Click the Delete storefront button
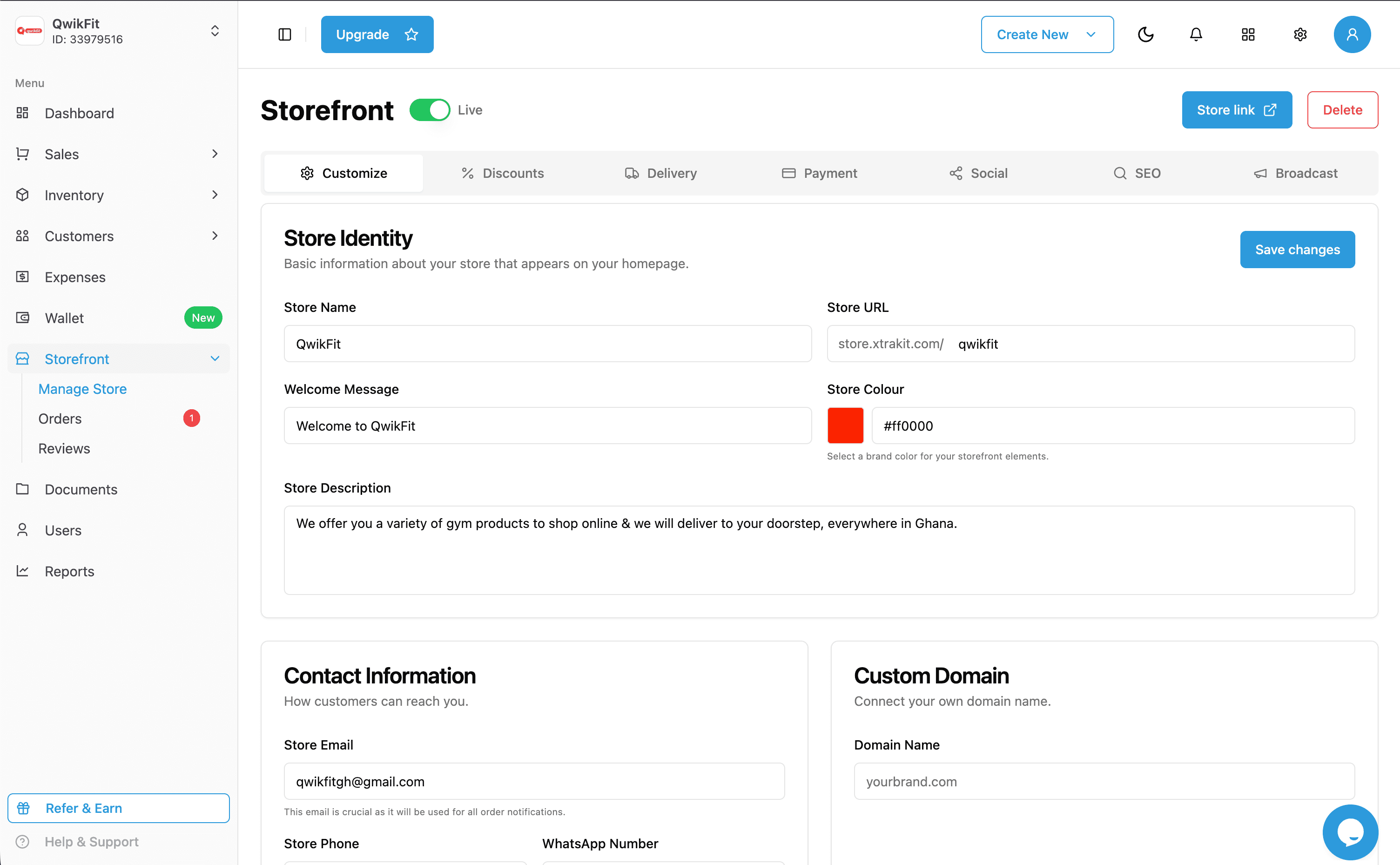 1342,110
